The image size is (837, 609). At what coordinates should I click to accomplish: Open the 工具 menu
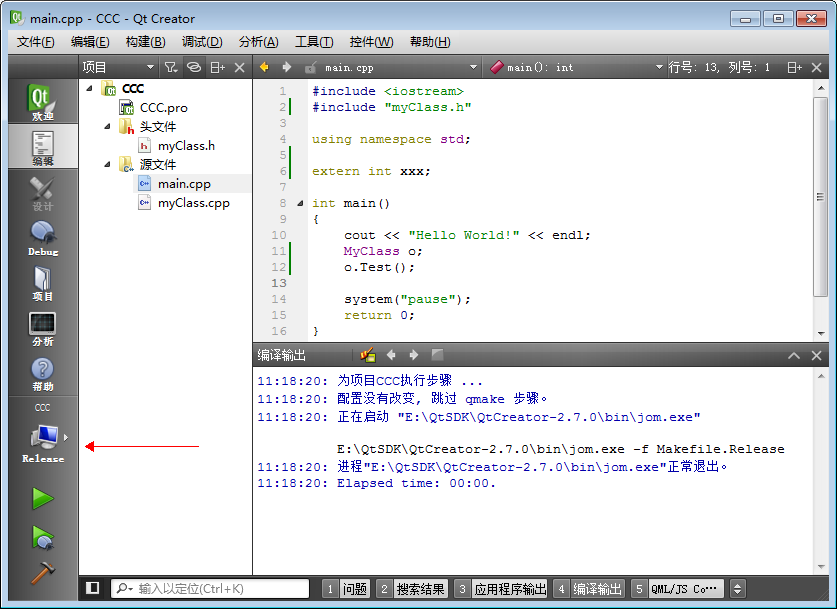[313, 42]
